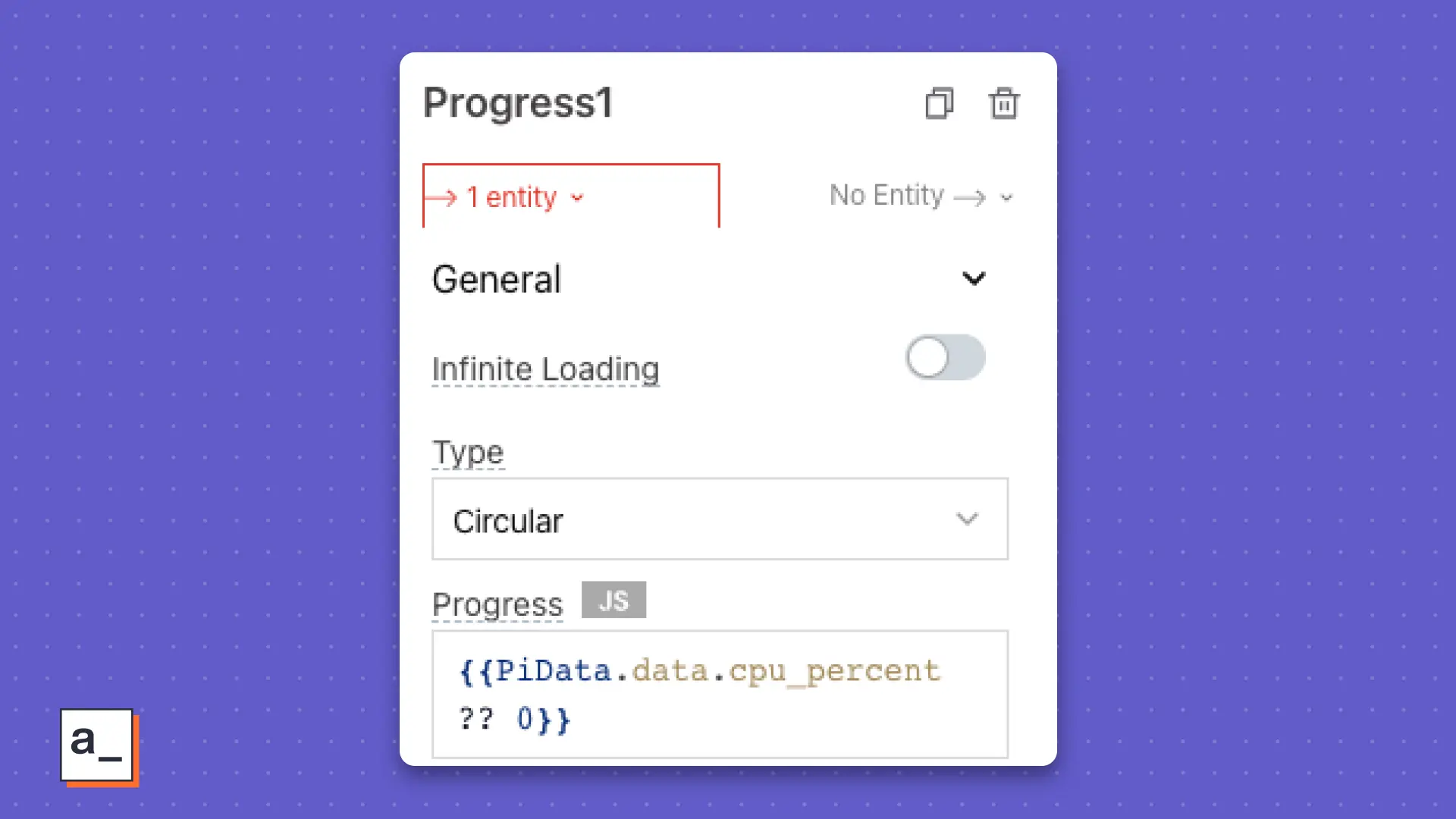1456x819 pixels.
Task: Click the copy icon in the panel header
Action: [x=940, y=104]
